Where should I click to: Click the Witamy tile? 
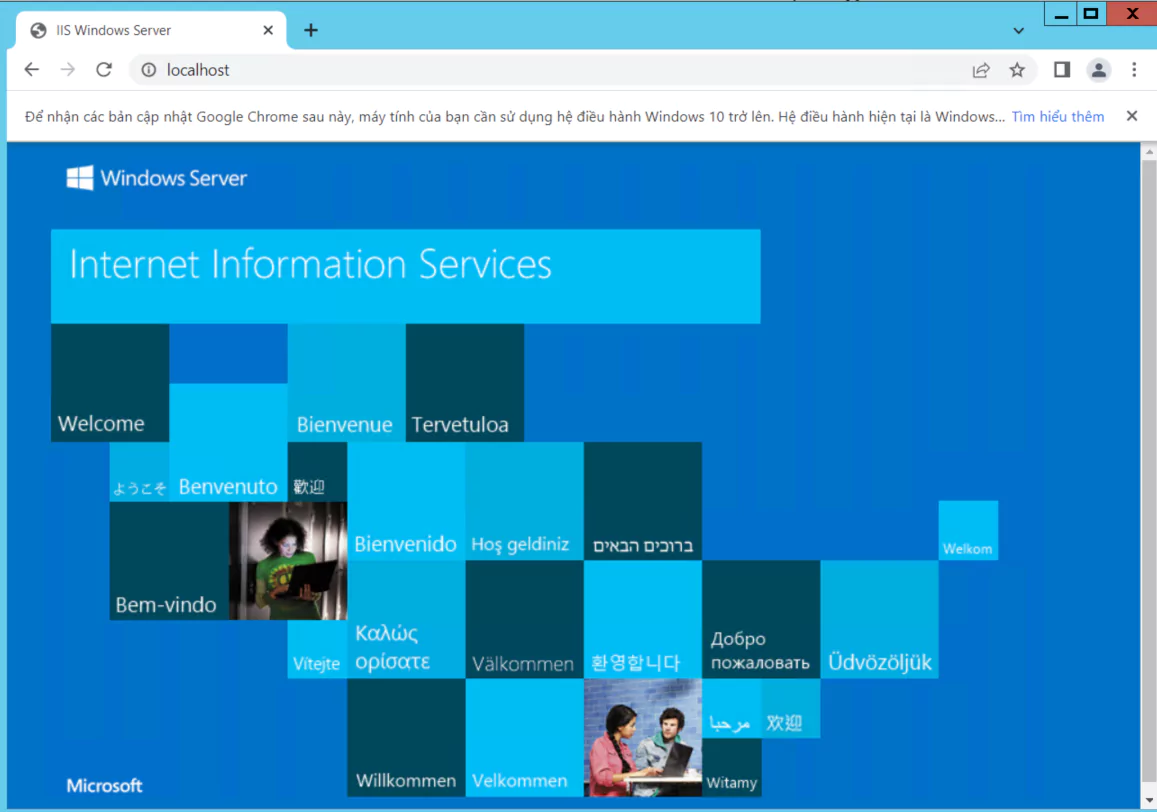[x=731, y=767]
